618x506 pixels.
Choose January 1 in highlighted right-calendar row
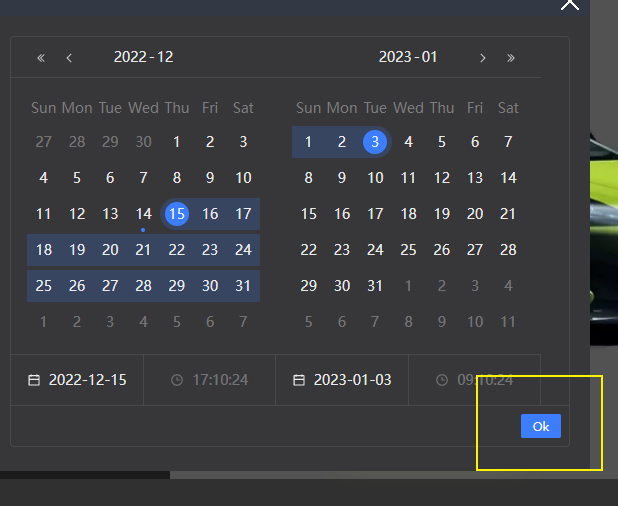[x=308, y=142]
